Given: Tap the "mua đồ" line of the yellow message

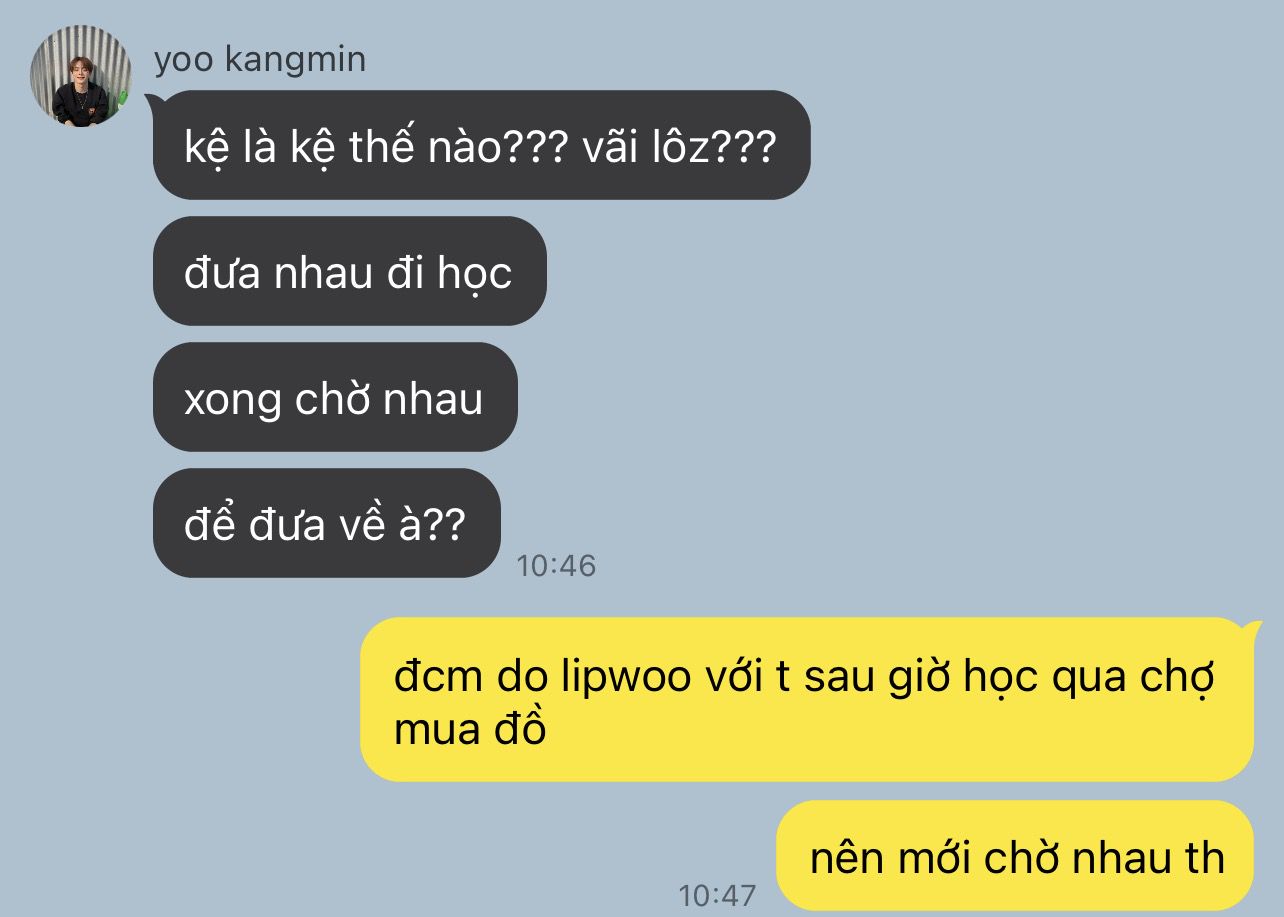Looking at the screenshot, I should pyautogui.click(x=470, y=730).
